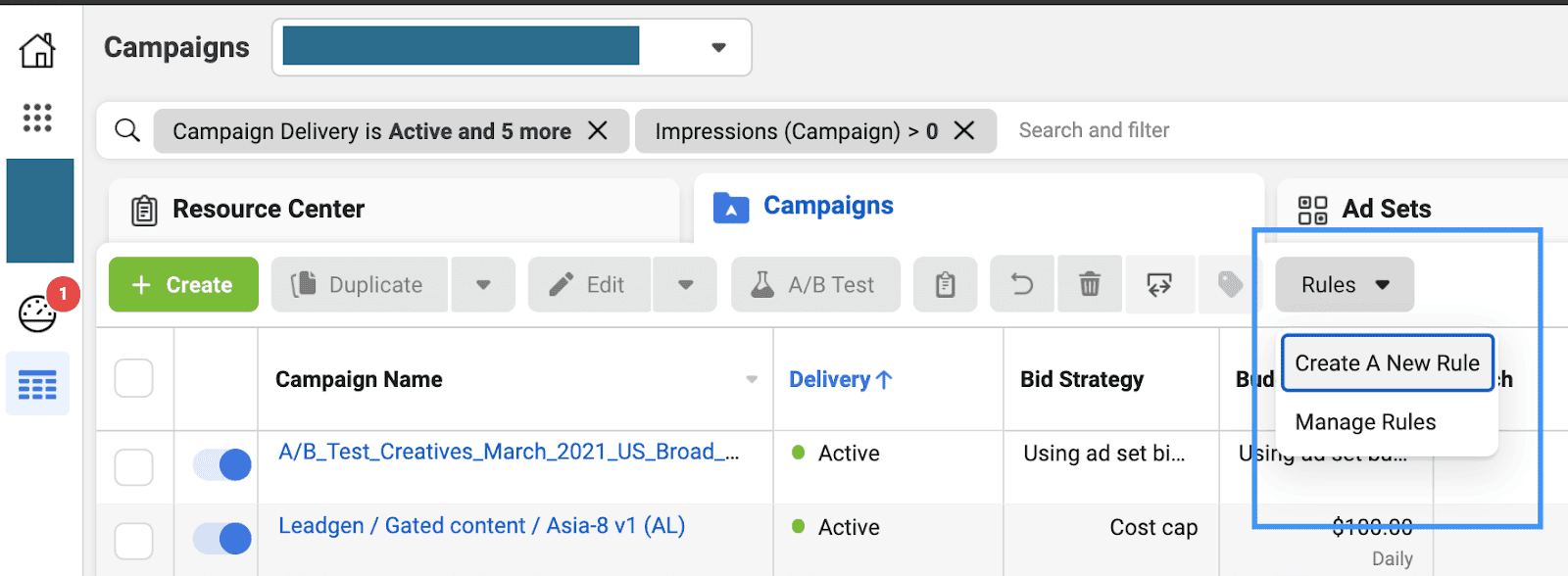Open the account overview gauge icon
Screen dimensions: 1568x576
point(37,313)
